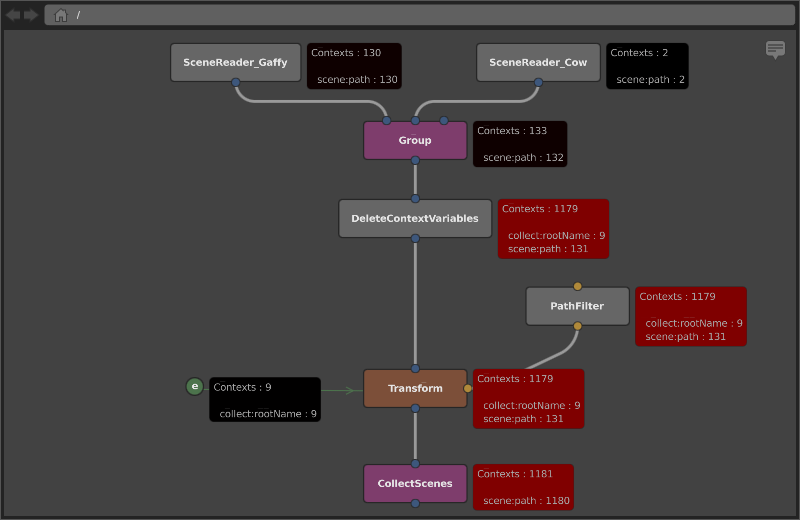Click the 'Contexts : 9' black annotation
This screenshot has width=800, height=520.
(x=265, y=400)
